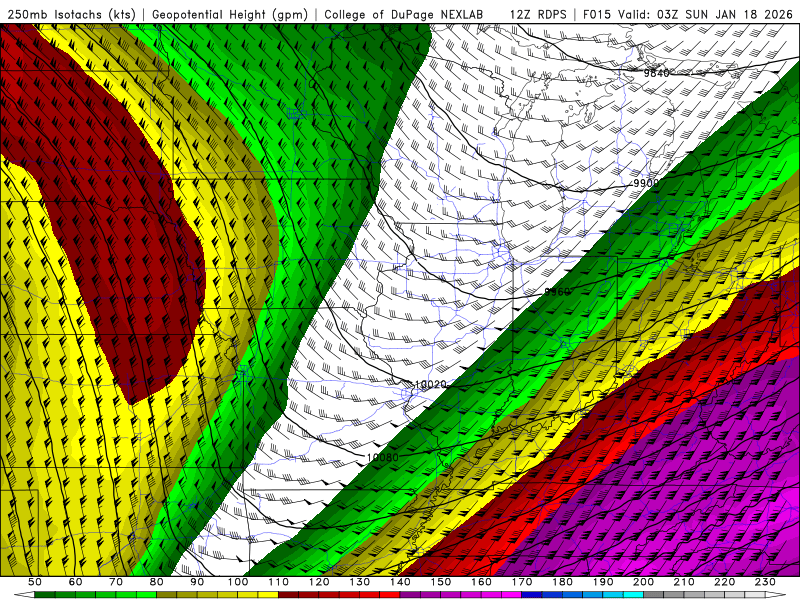The height and width of the screenshot is (600, 800).
Task: Click the '12Z RDPS' model run label
Action: pyautogui.click(x=538, y=14)
